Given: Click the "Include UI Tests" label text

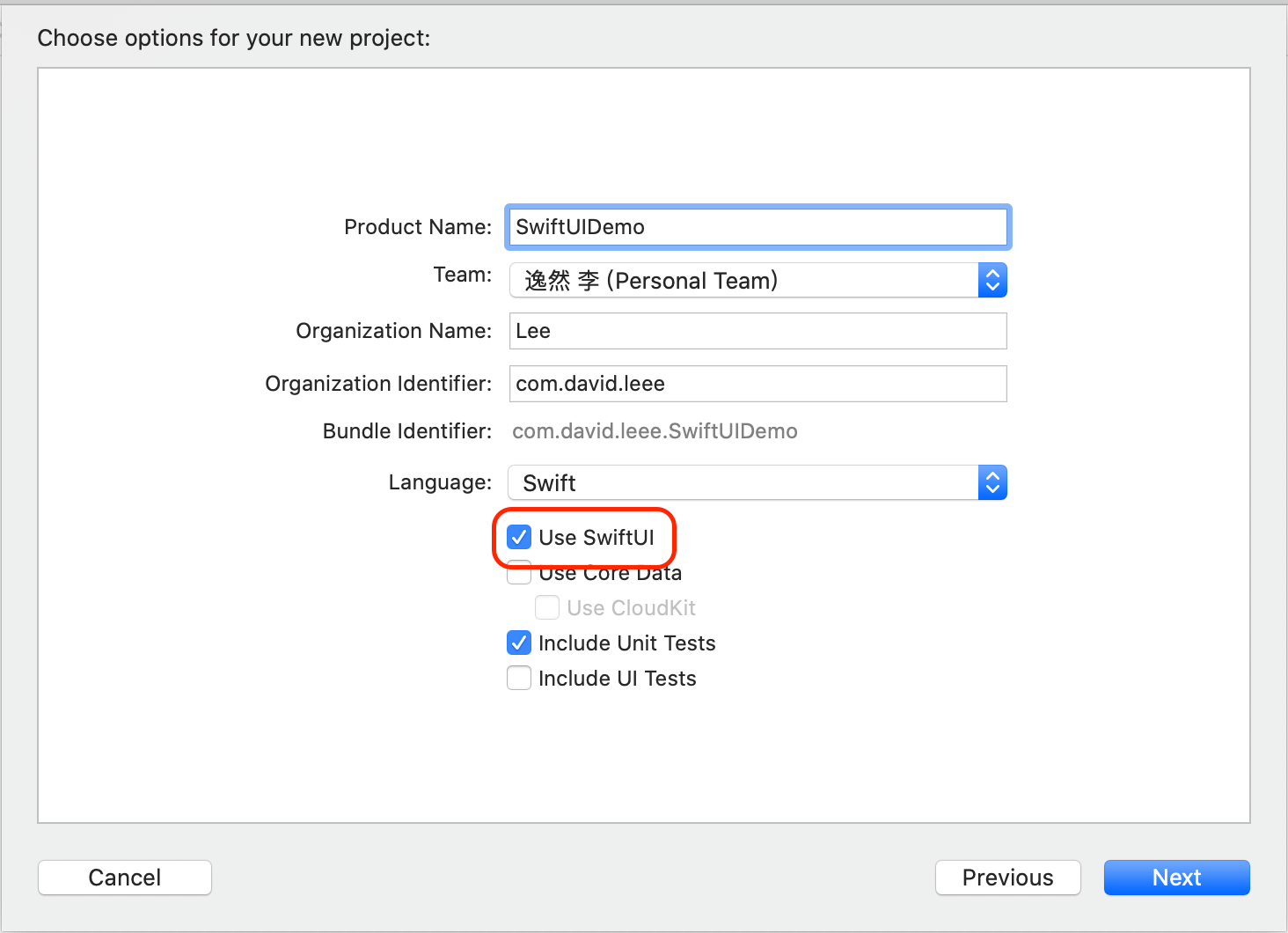Looking at the screenshot, I should [x=617, y=679].
